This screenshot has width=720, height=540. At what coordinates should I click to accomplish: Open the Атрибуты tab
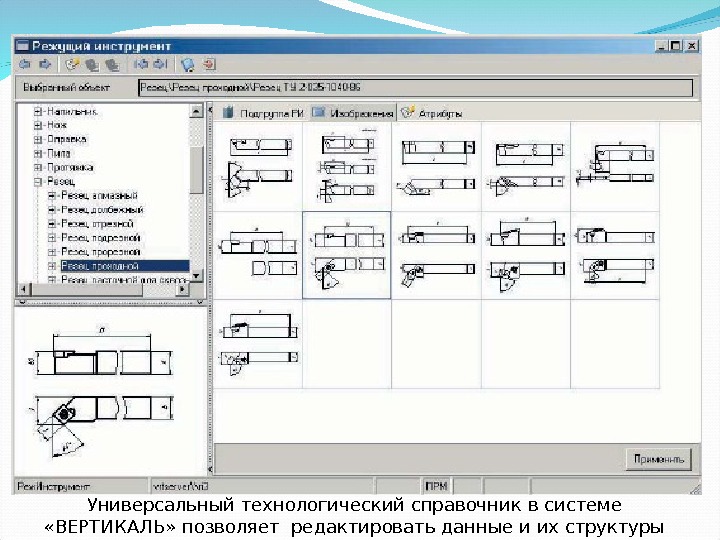432,112
